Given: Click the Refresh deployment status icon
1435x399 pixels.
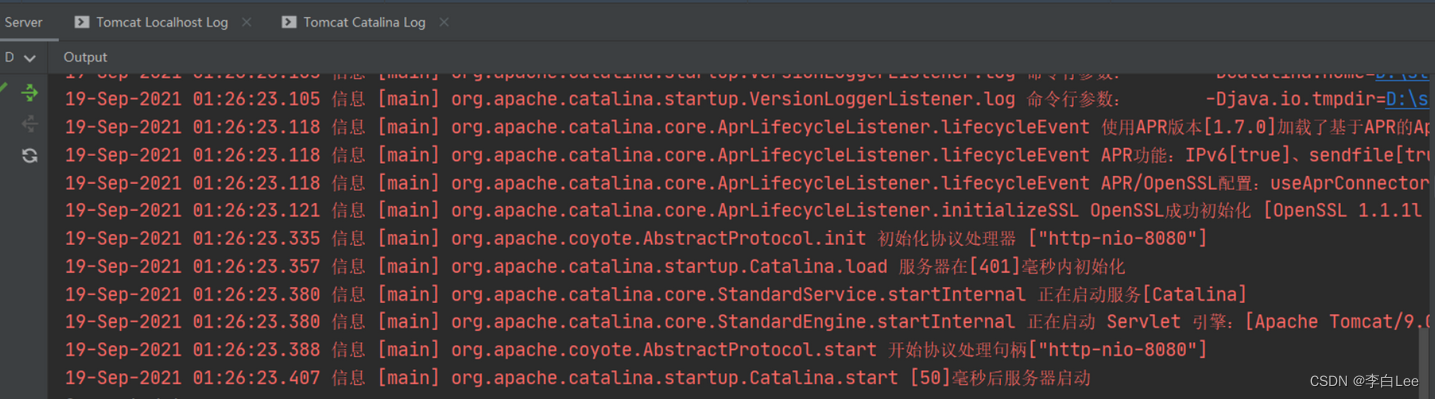Looking at the screenshot, I should (x=30, y=155).
